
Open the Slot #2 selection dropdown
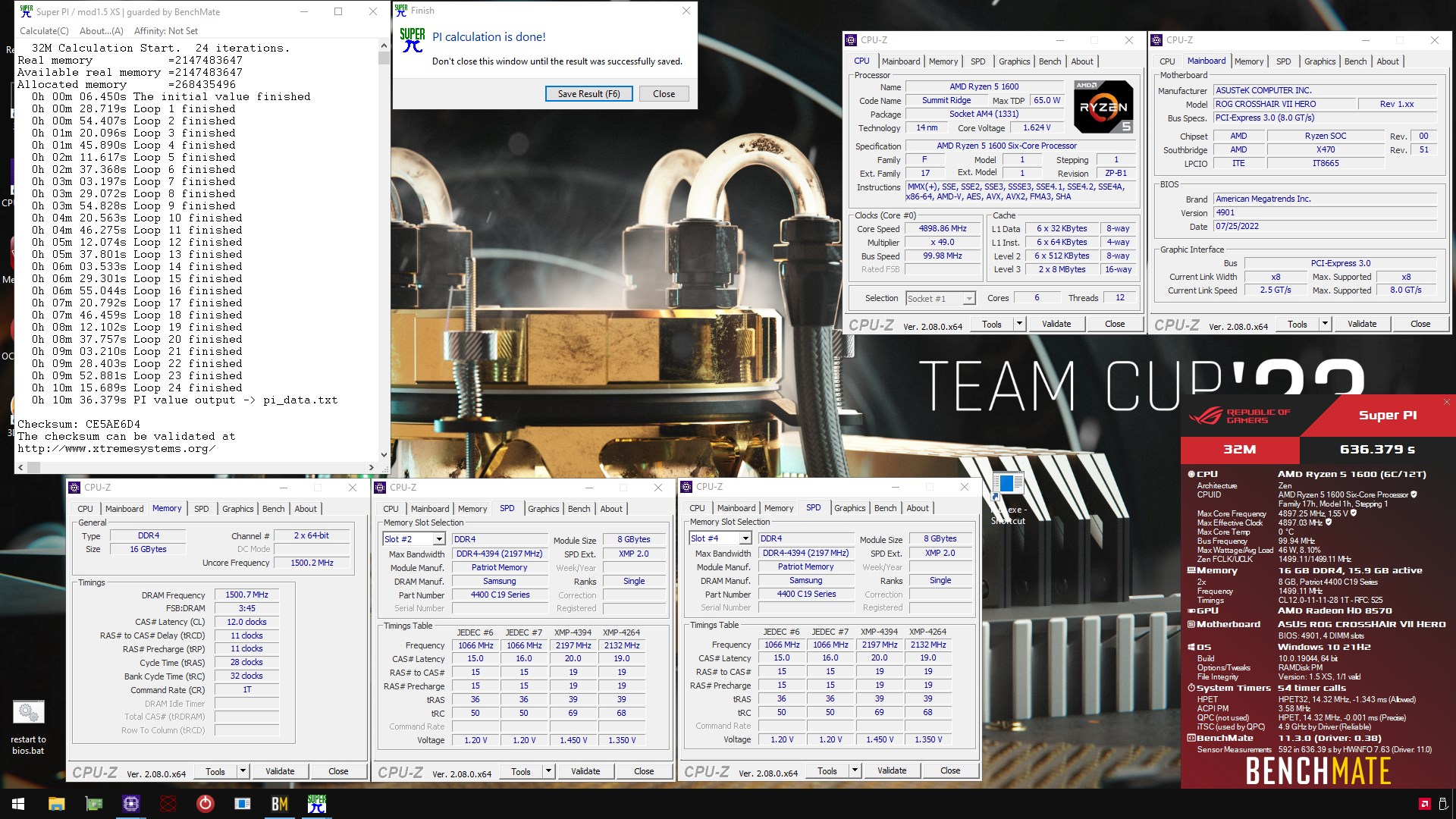[x=438, y=539]
